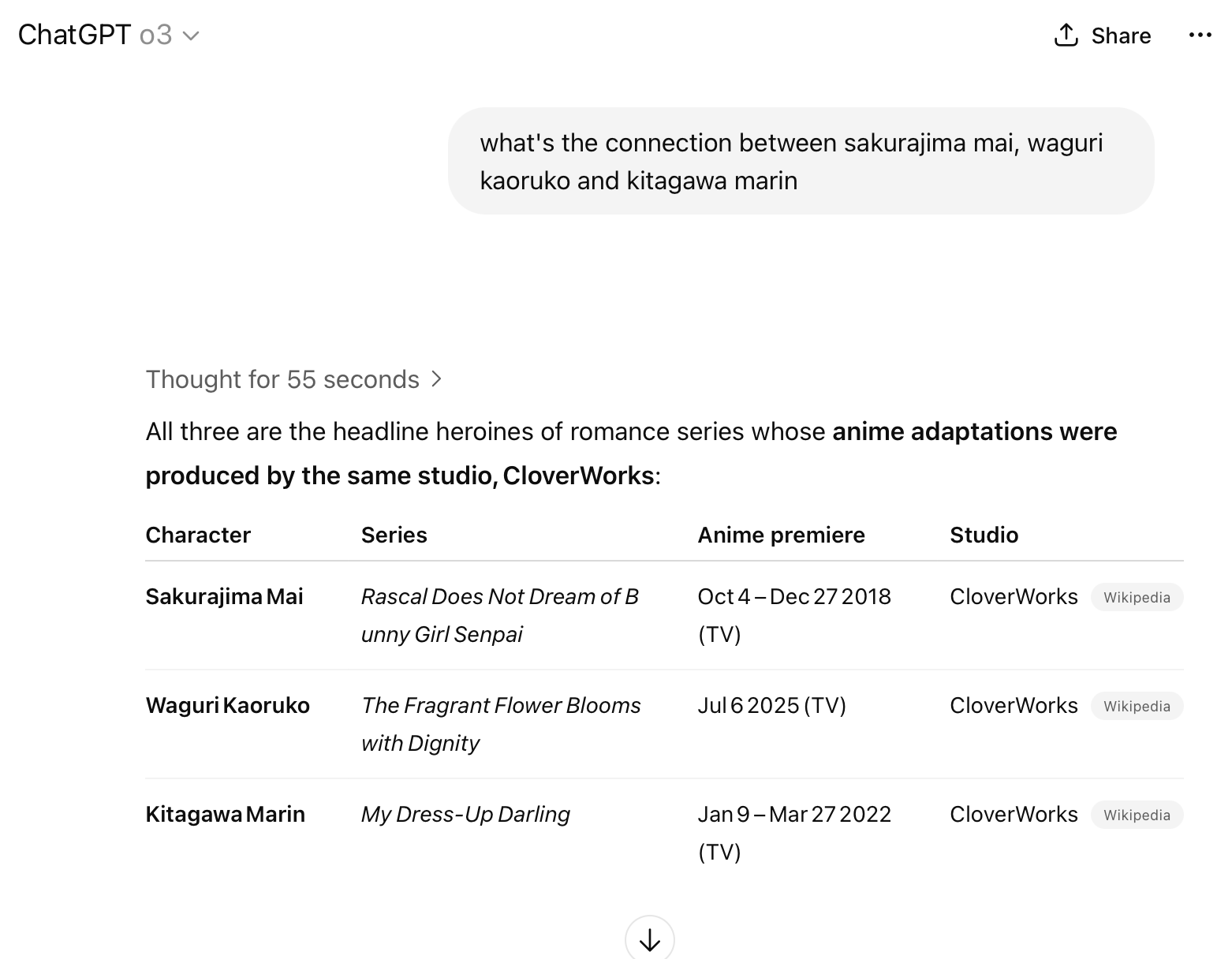Click Rascal Does Not Dream of Bunny Girl Senpai

(x=499, y=615)
